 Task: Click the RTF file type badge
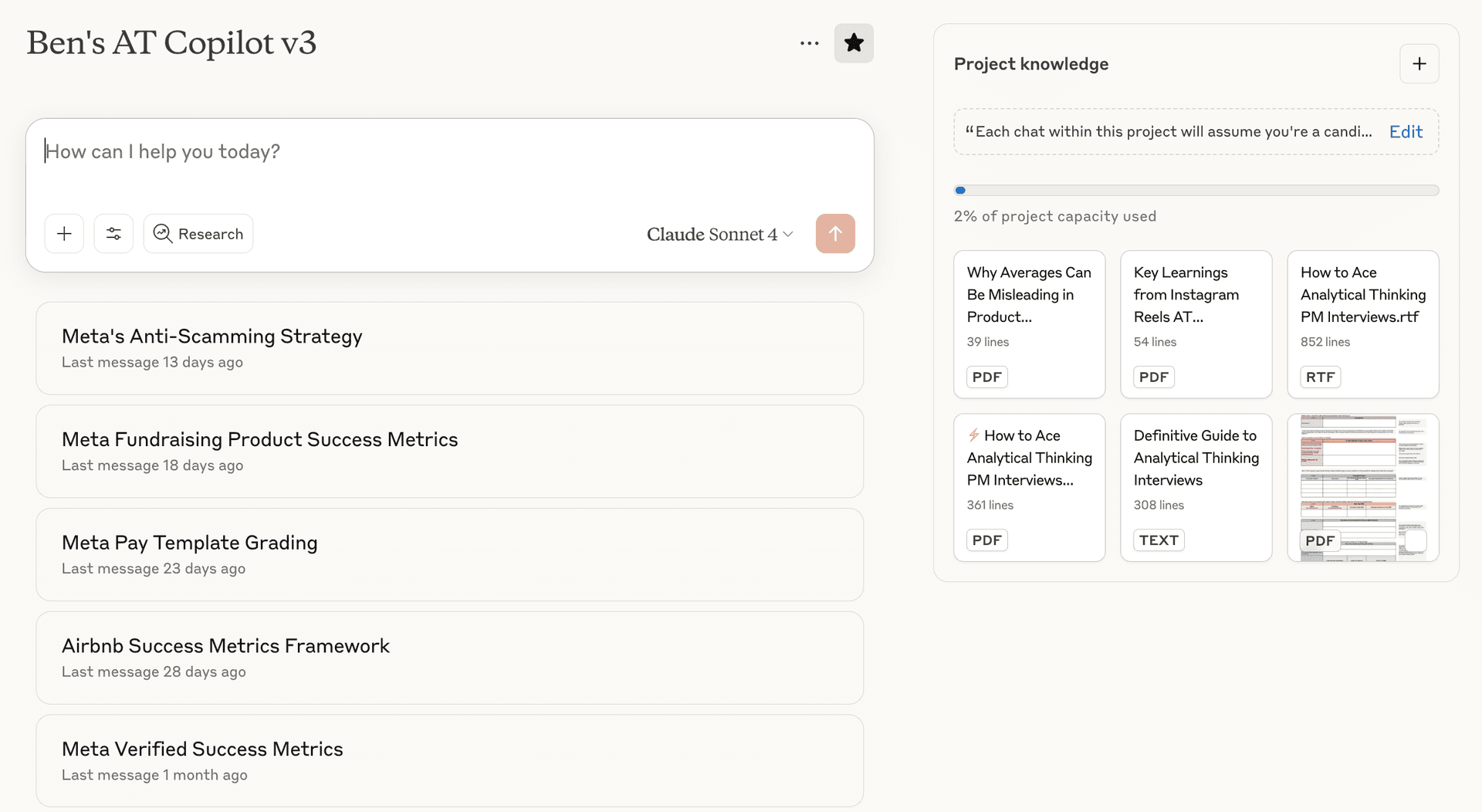(x=1320, y=377)
